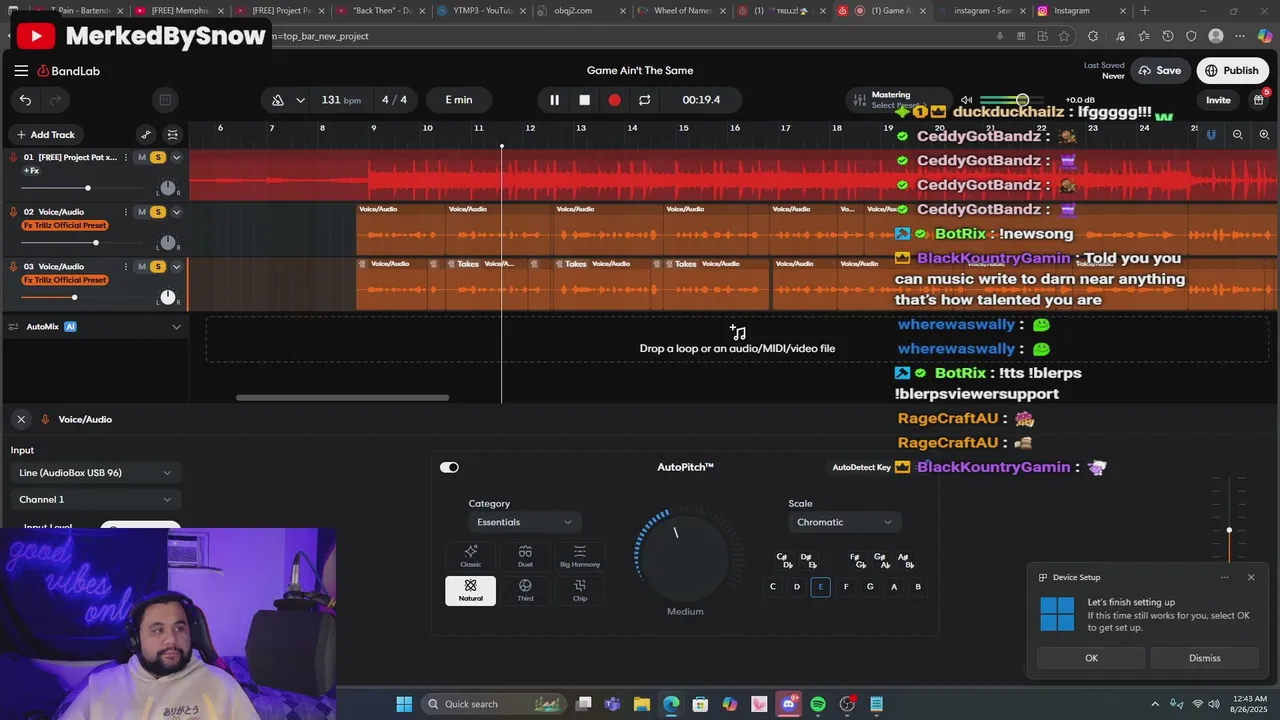Image resolution: width=1280 pixels, height=720 pixels.
Task: Open the metronome options dropdown arrow
Action: coord(300,100)
